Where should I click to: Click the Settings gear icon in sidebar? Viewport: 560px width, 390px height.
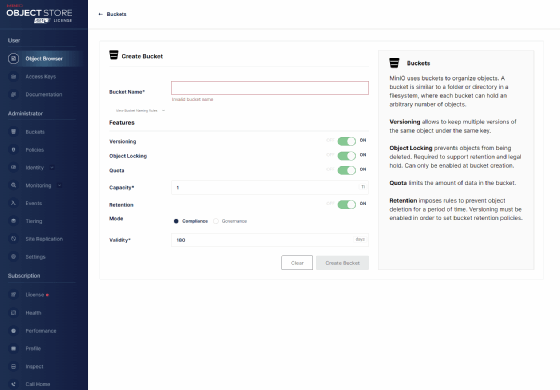(x=14, y=256)
